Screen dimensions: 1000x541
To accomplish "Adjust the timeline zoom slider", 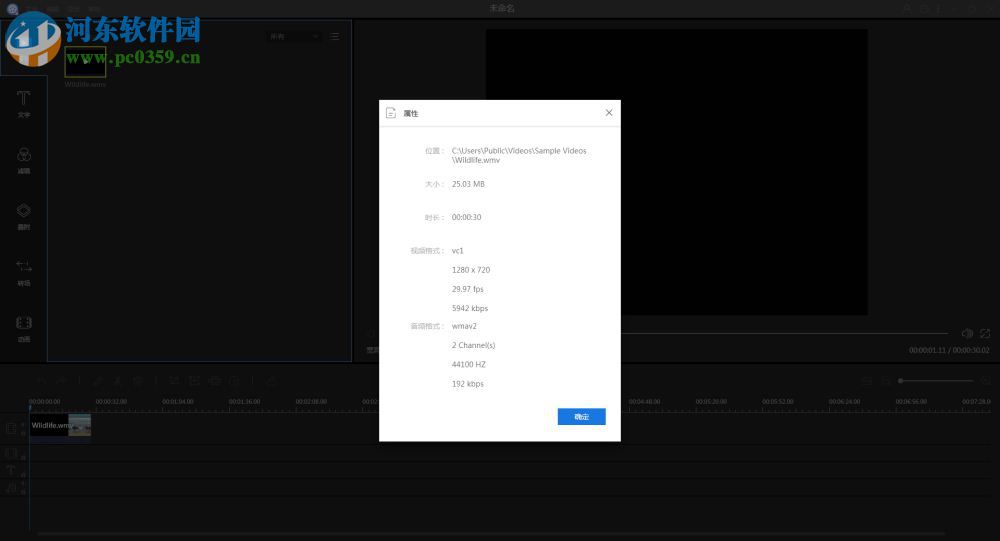I will [x=936, y=381].
